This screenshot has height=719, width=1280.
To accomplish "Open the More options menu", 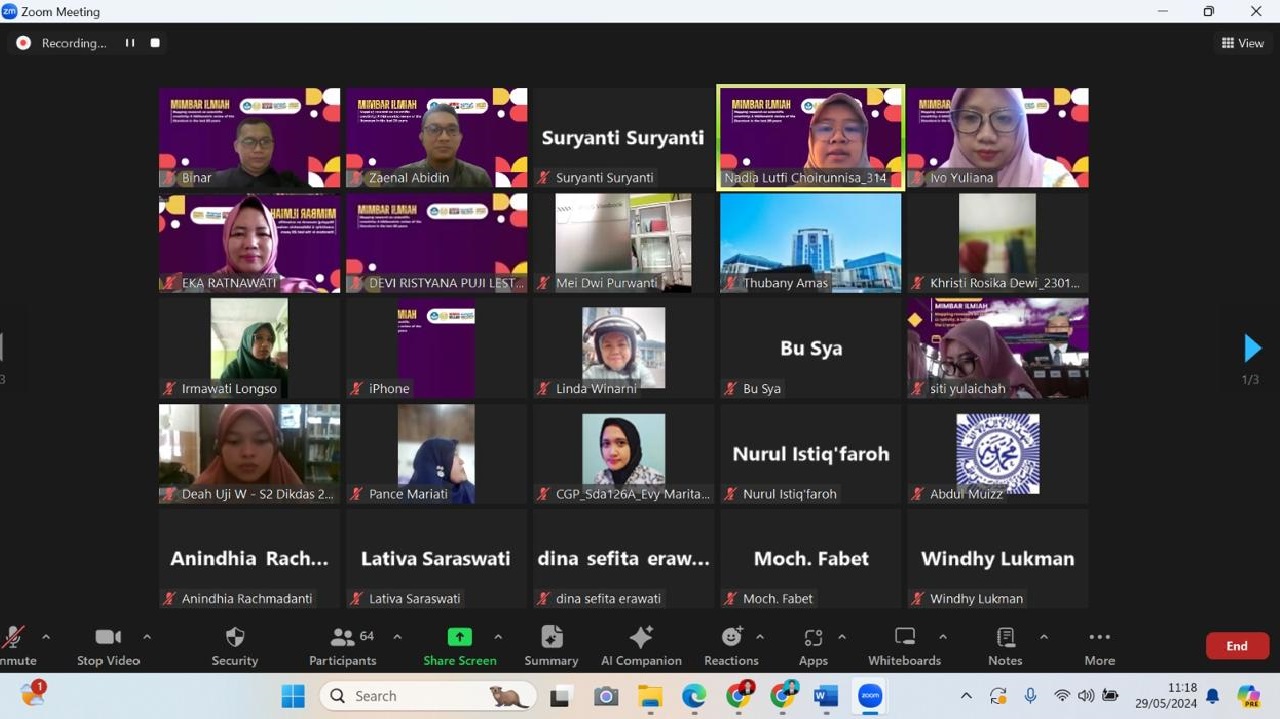I will (1099, 638).
